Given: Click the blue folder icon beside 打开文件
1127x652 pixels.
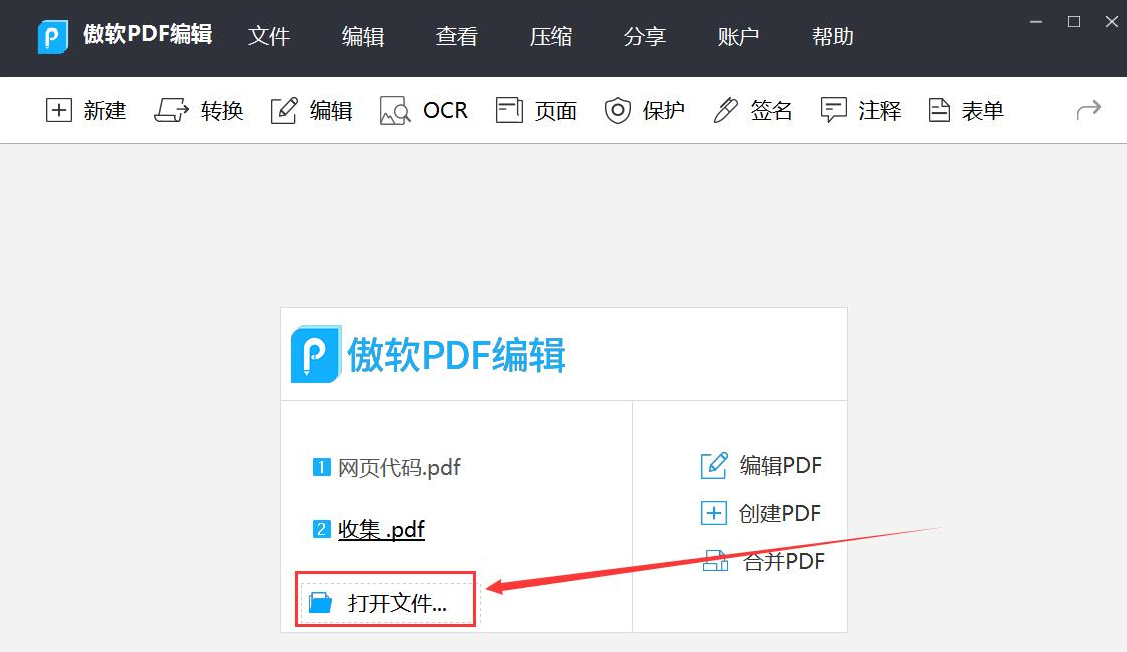Looking at the screenshot, I should 321,602.
